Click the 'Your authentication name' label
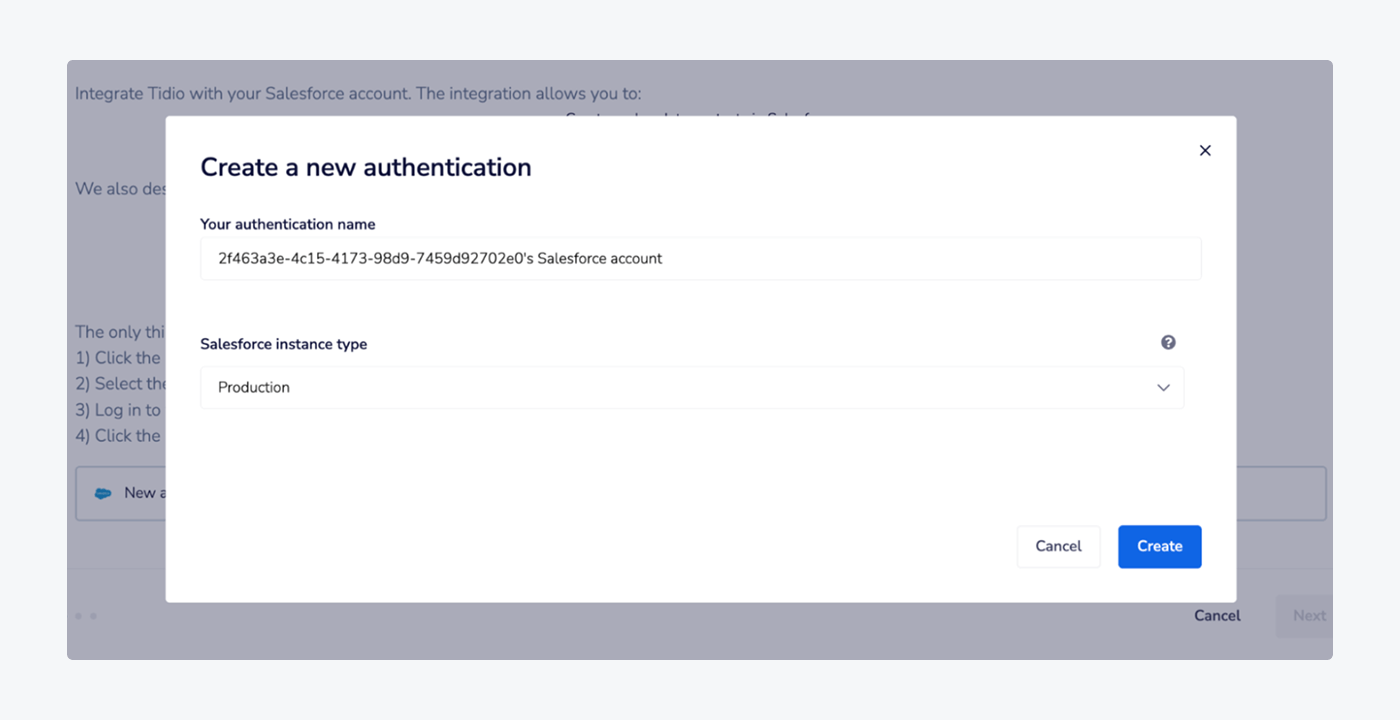1400x720 pixels. 288,224
